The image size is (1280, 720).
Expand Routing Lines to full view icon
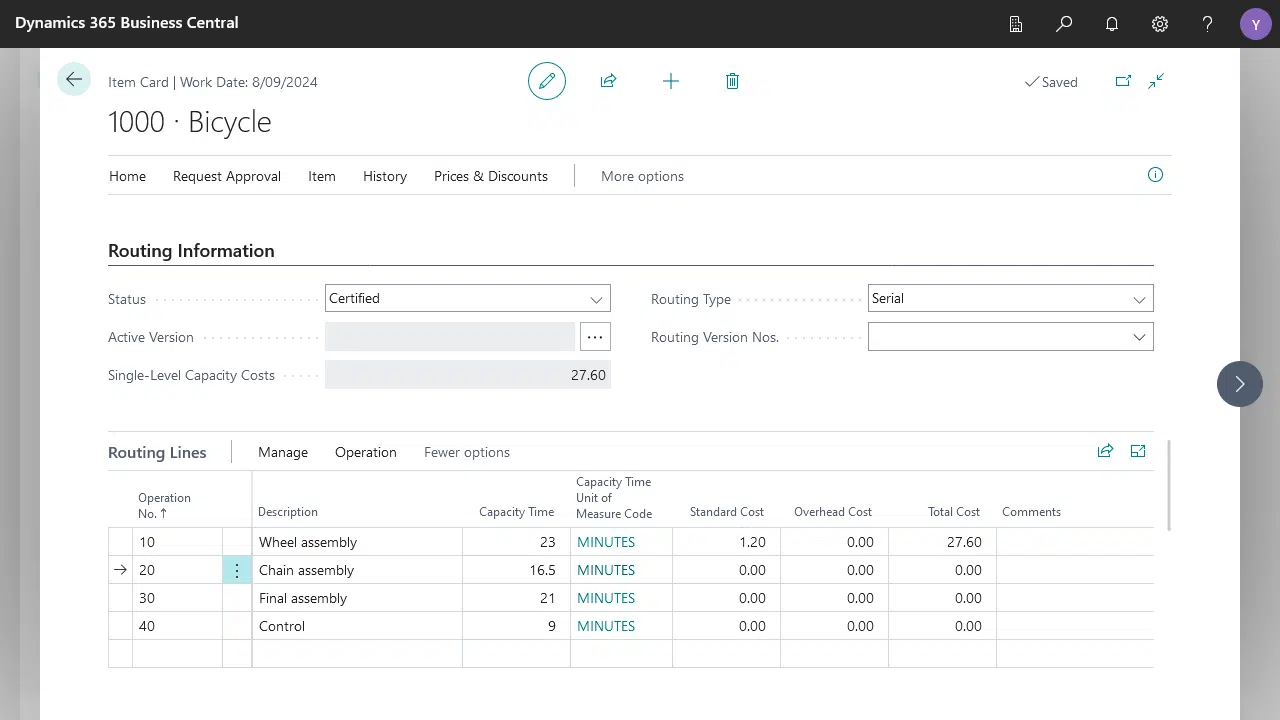(1138, 451)
